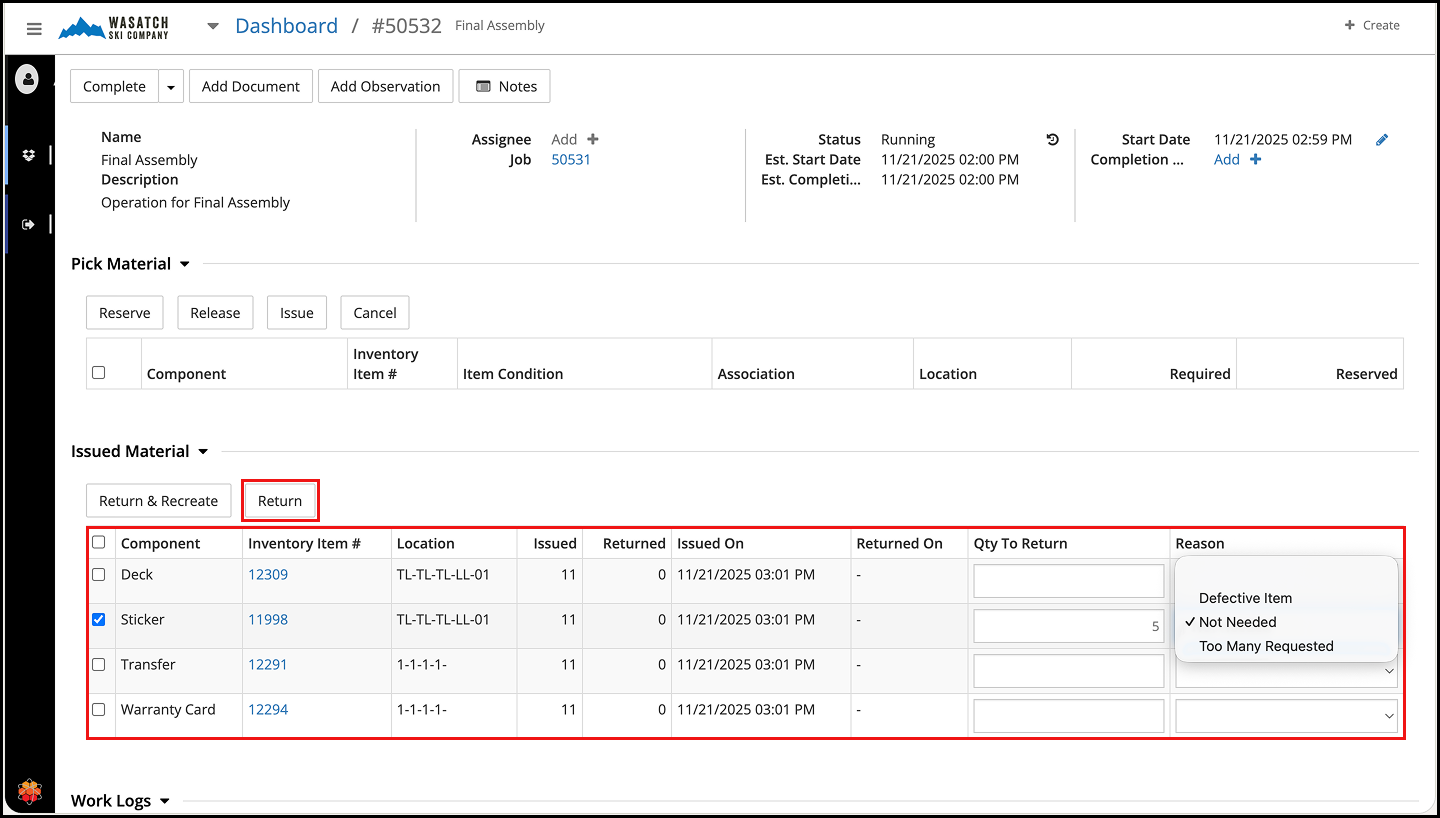Edit Start Date with the pencil icon

1382,140
